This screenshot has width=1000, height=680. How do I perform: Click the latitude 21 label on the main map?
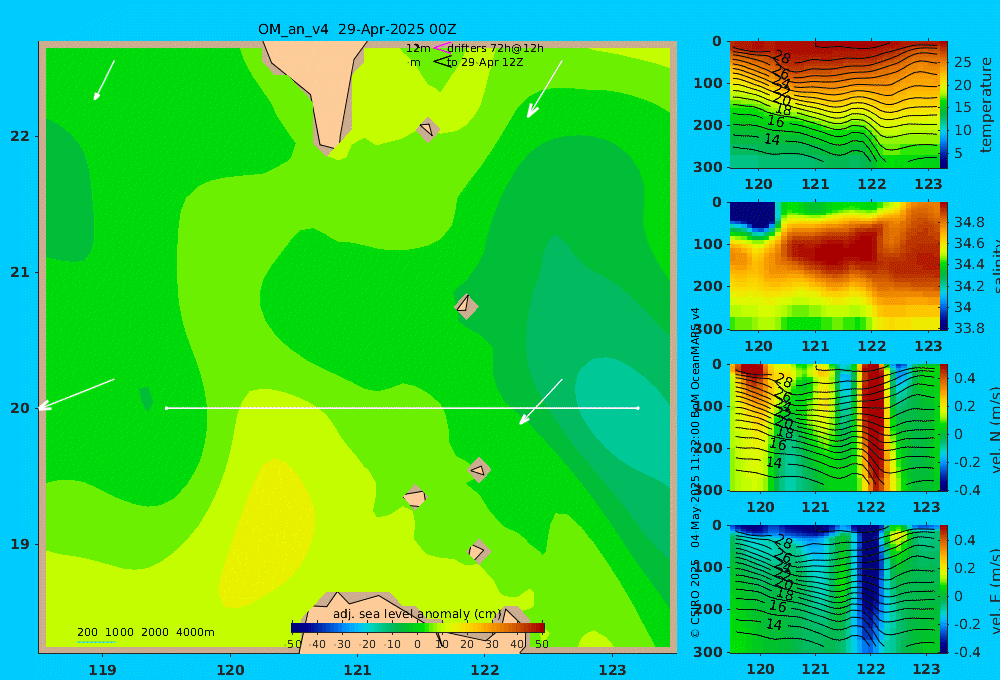[20, 272]
